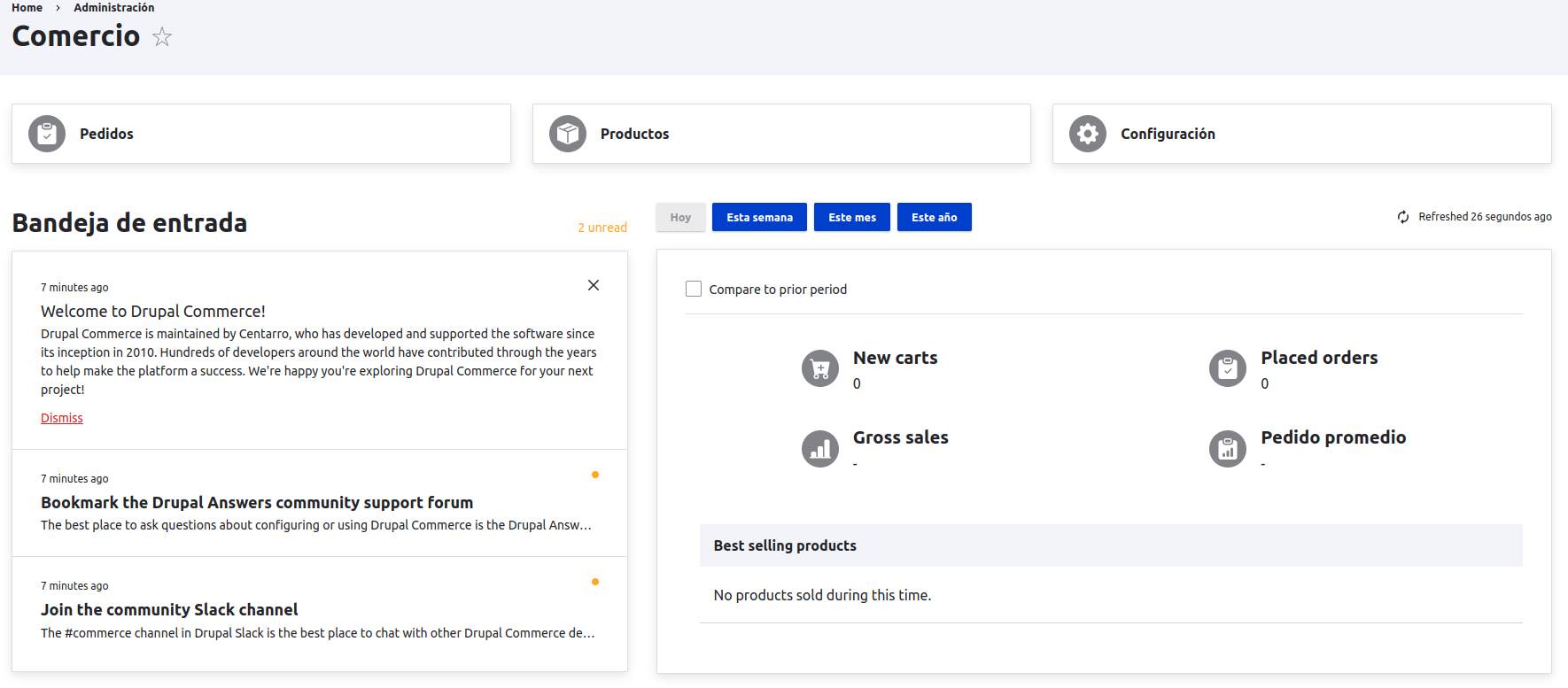
Task: Select the Hoy period tab
Action: coord(680,217)
